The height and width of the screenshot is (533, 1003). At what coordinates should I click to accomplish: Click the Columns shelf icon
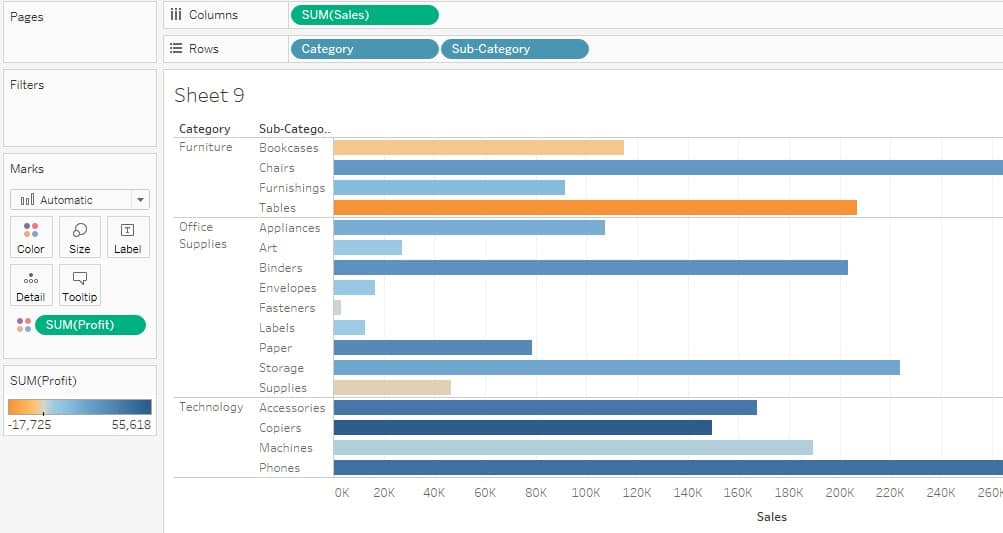176,15
